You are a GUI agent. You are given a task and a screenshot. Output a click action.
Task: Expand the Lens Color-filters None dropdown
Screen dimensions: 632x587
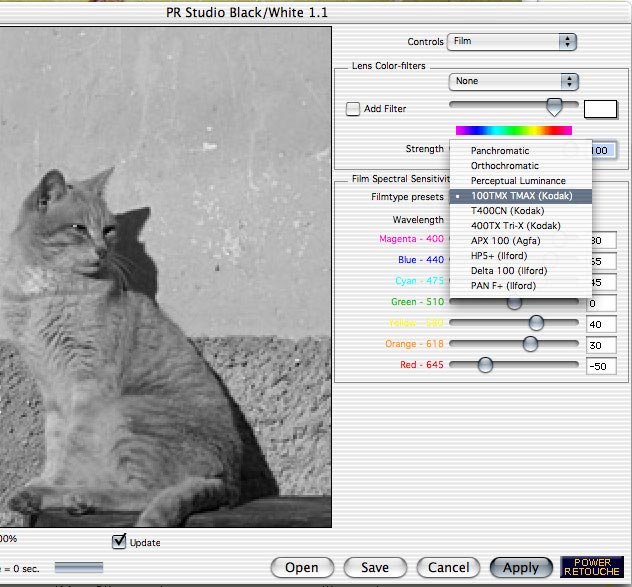[x=514, y=82]
